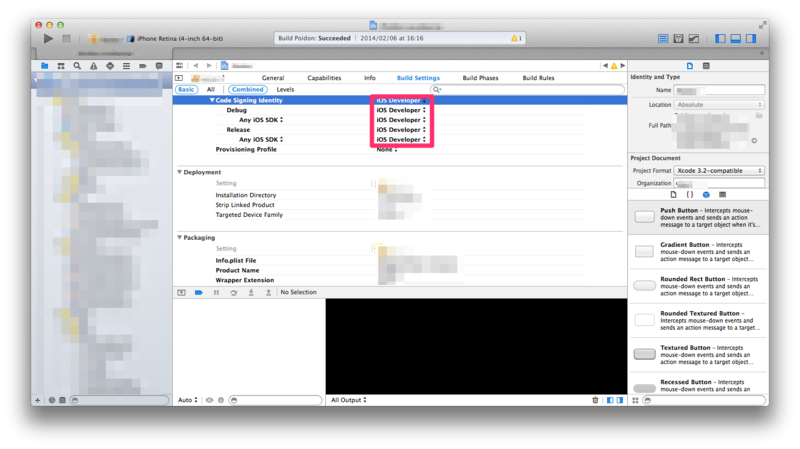800x449 pixels.
Task: Select the All settings filter
Action: tap(211, 89)
